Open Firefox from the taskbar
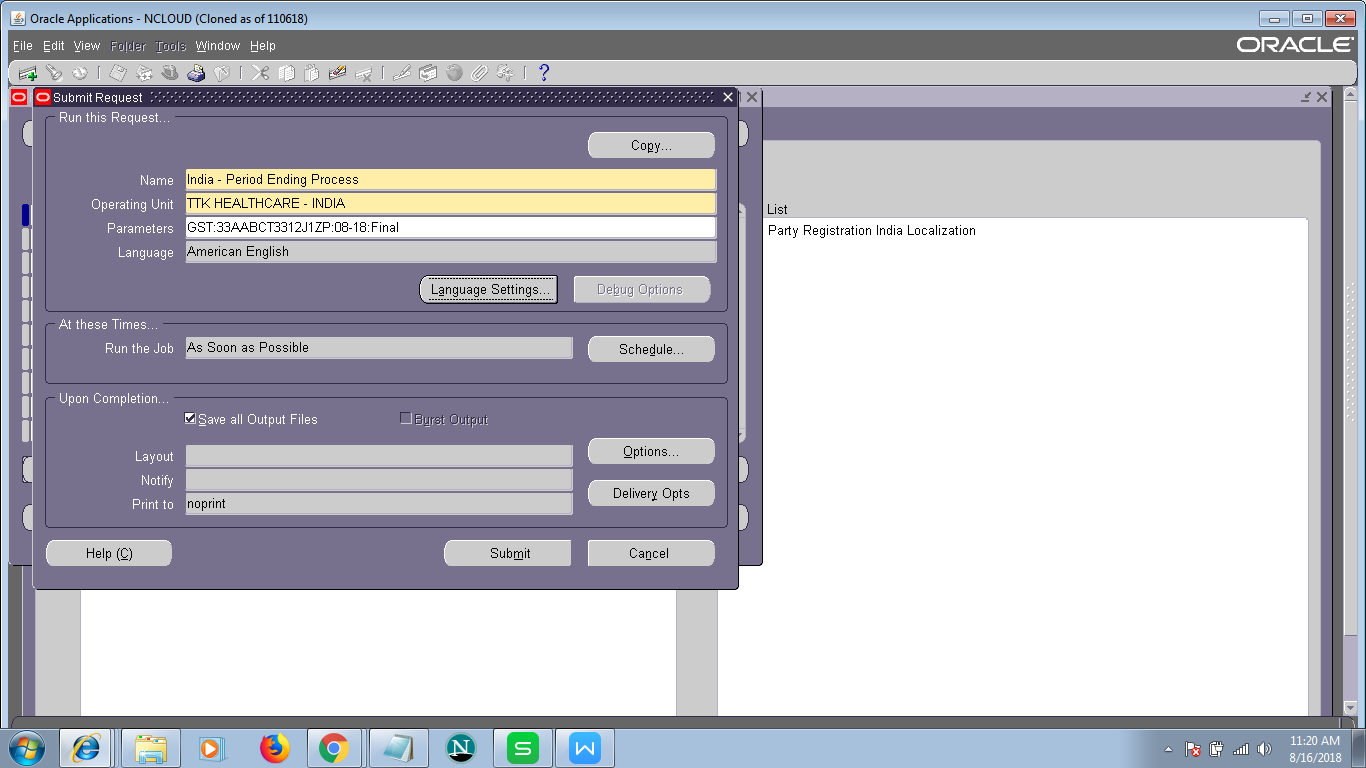The image size is (1366, 768). [x=273, y=748]
